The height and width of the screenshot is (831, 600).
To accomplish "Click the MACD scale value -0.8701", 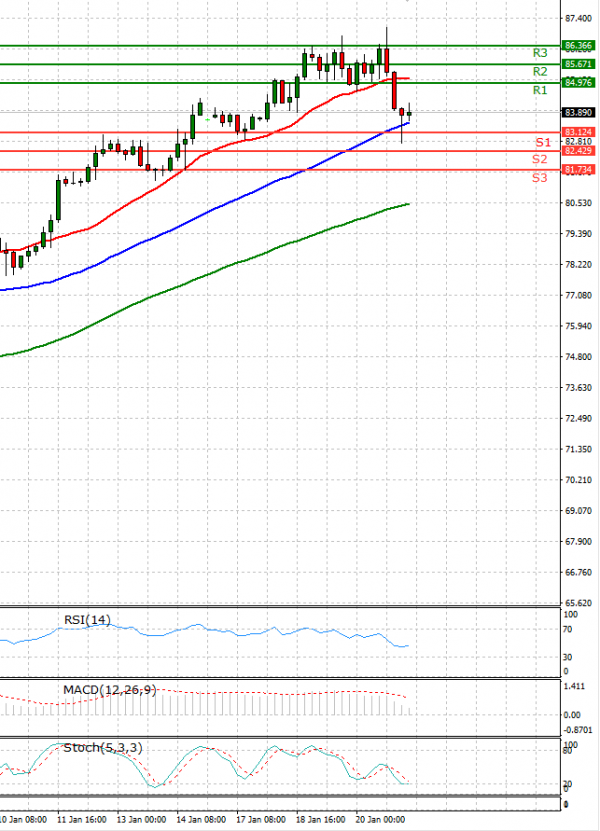I will point(578,730).
